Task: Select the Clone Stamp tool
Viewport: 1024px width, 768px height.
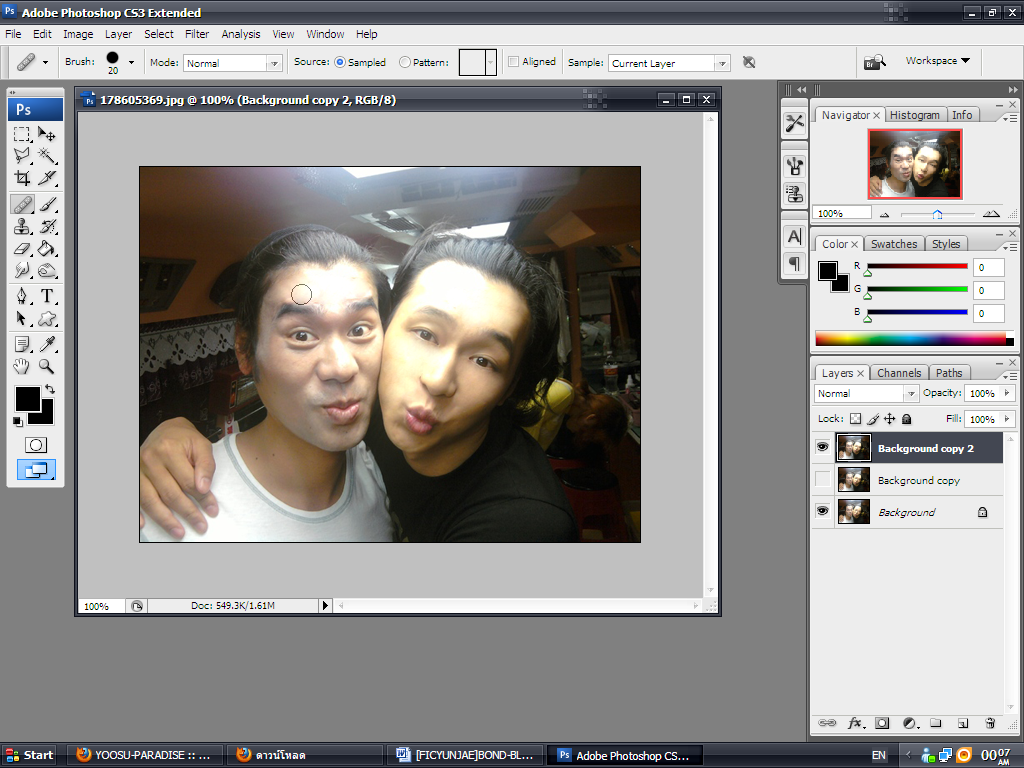Action: point(22,226)
